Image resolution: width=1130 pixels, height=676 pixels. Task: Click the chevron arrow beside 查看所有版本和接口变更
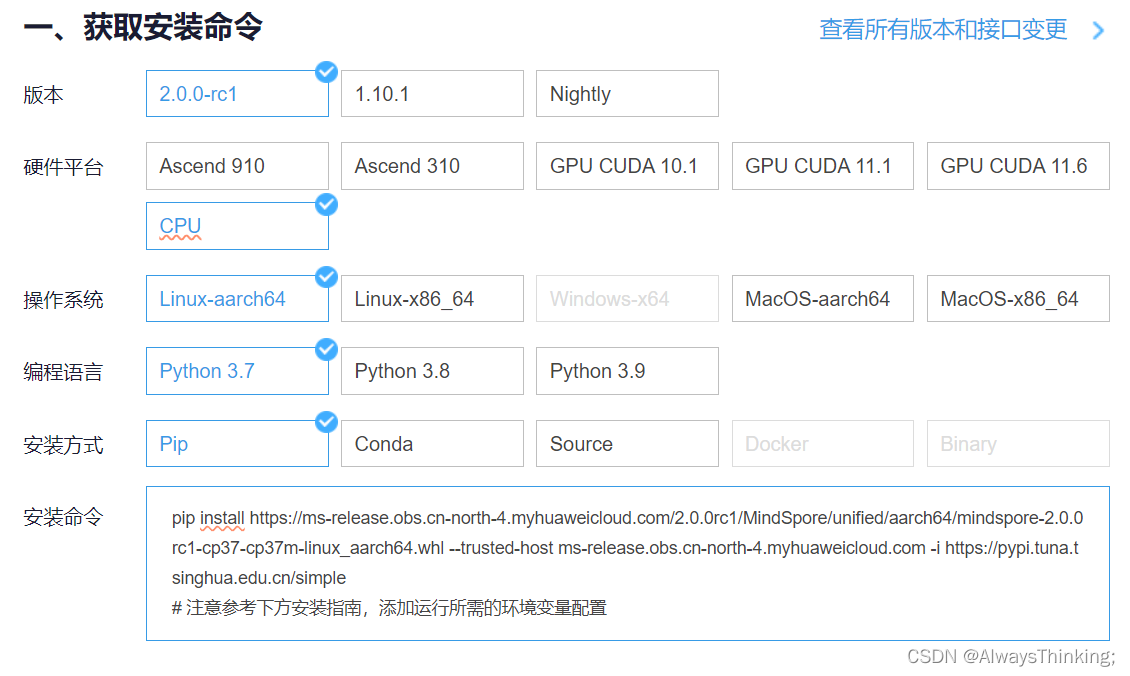(1098, 30)
